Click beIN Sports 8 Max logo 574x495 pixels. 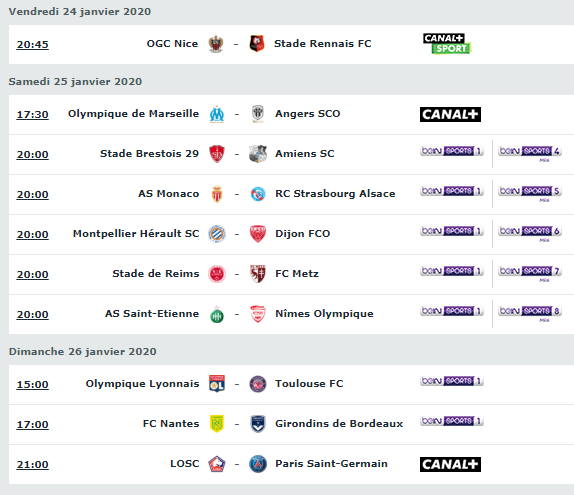click(x=530, y=313)
